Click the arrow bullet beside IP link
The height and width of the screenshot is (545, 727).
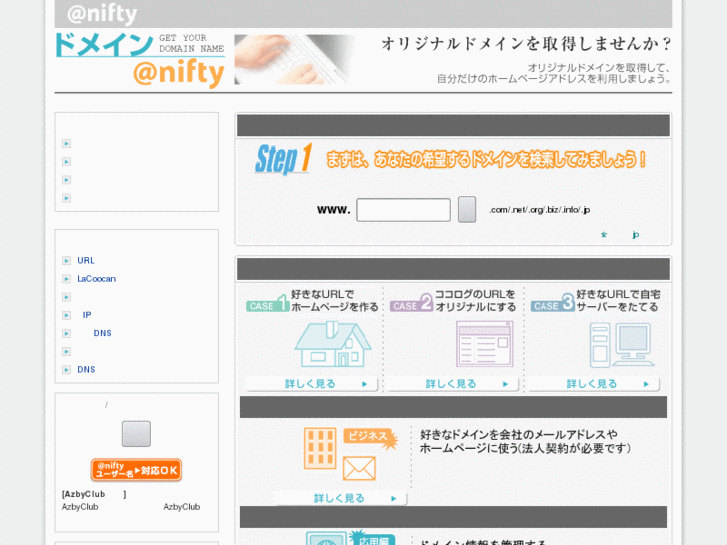[66, 315]
